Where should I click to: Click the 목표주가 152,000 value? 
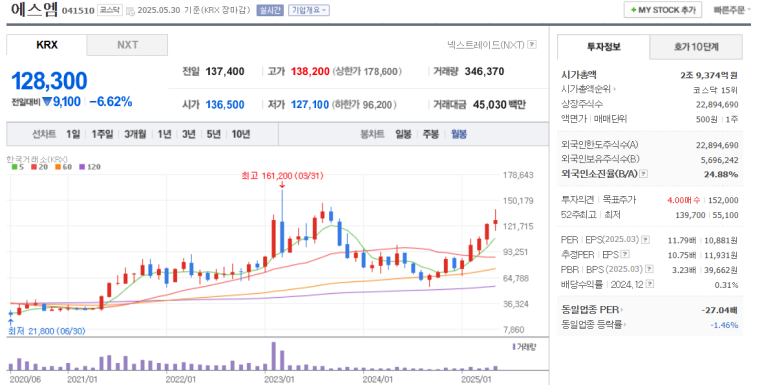pyautogui.click(x=723, y=200)
